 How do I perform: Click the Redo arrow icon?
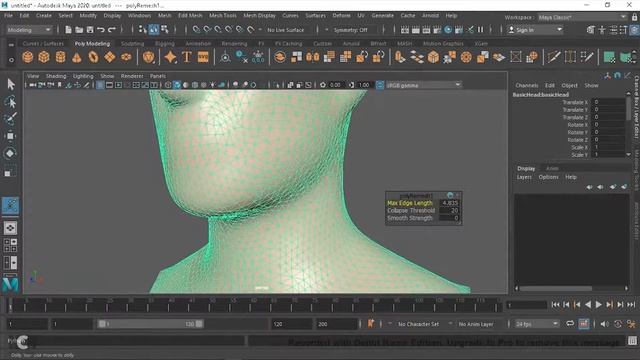point(111,30)
